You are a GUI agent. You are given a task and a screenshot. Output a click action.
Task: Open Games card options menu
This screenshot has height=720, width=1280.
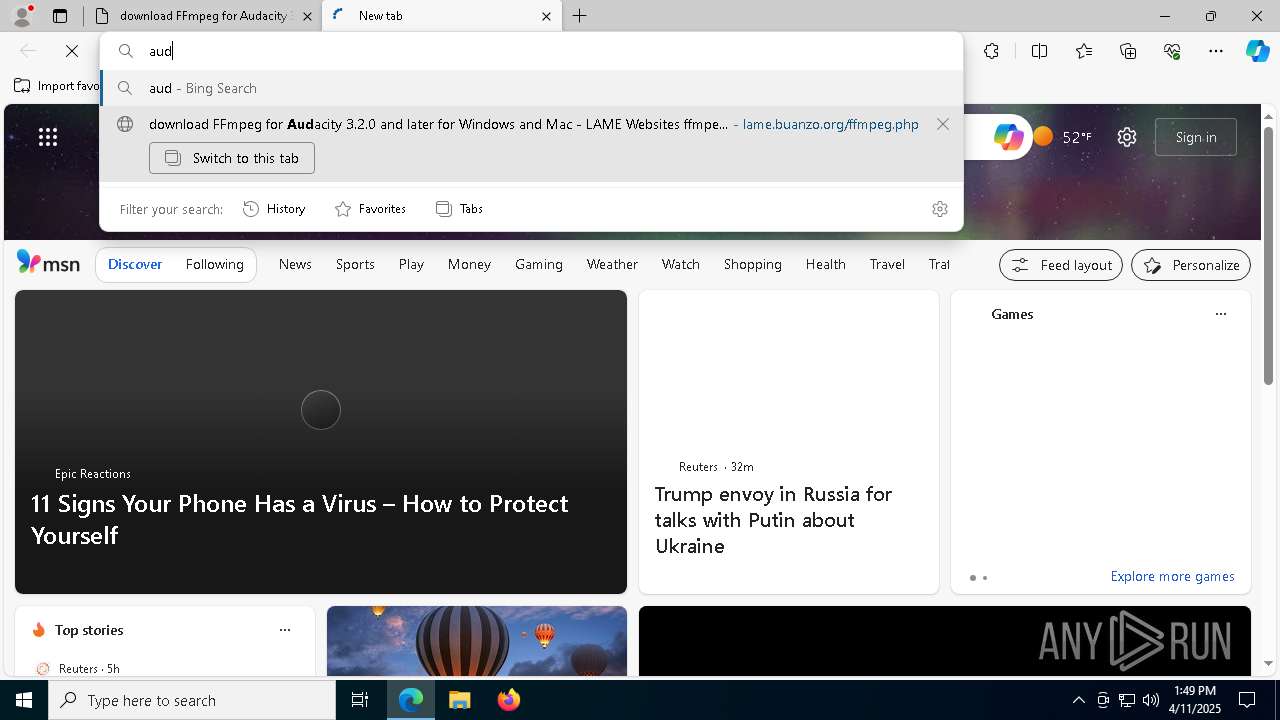[x=1220, y=314]
